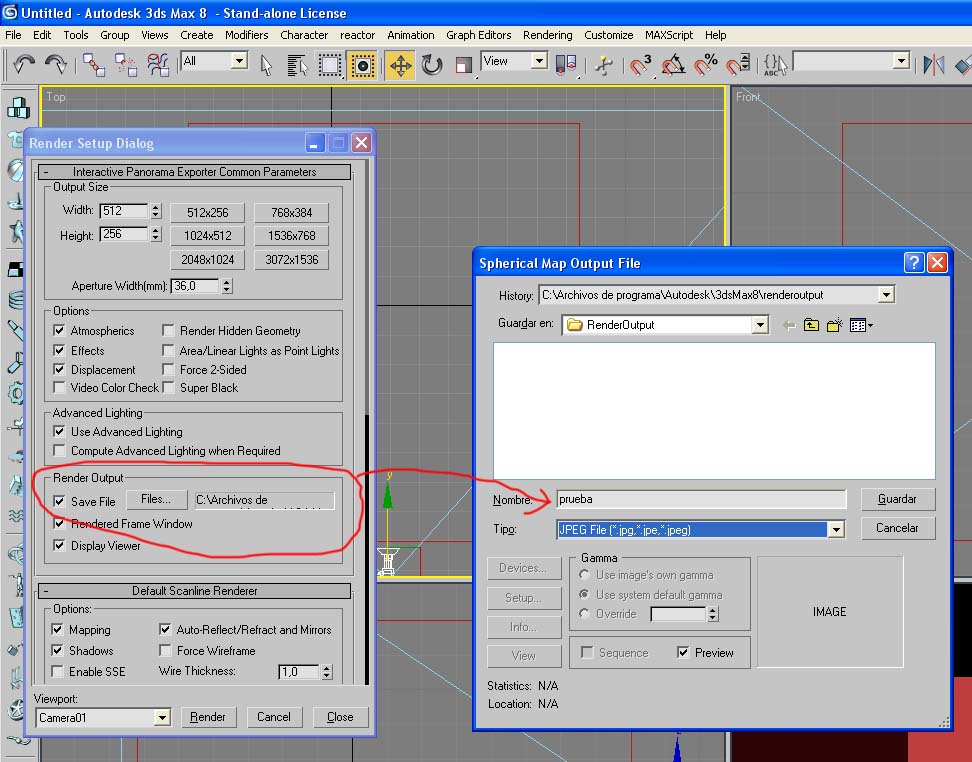The height and width of the screenshot is (762, 972).
Task: Open the view menu icon in file dialog
Action: coord(862,325)
